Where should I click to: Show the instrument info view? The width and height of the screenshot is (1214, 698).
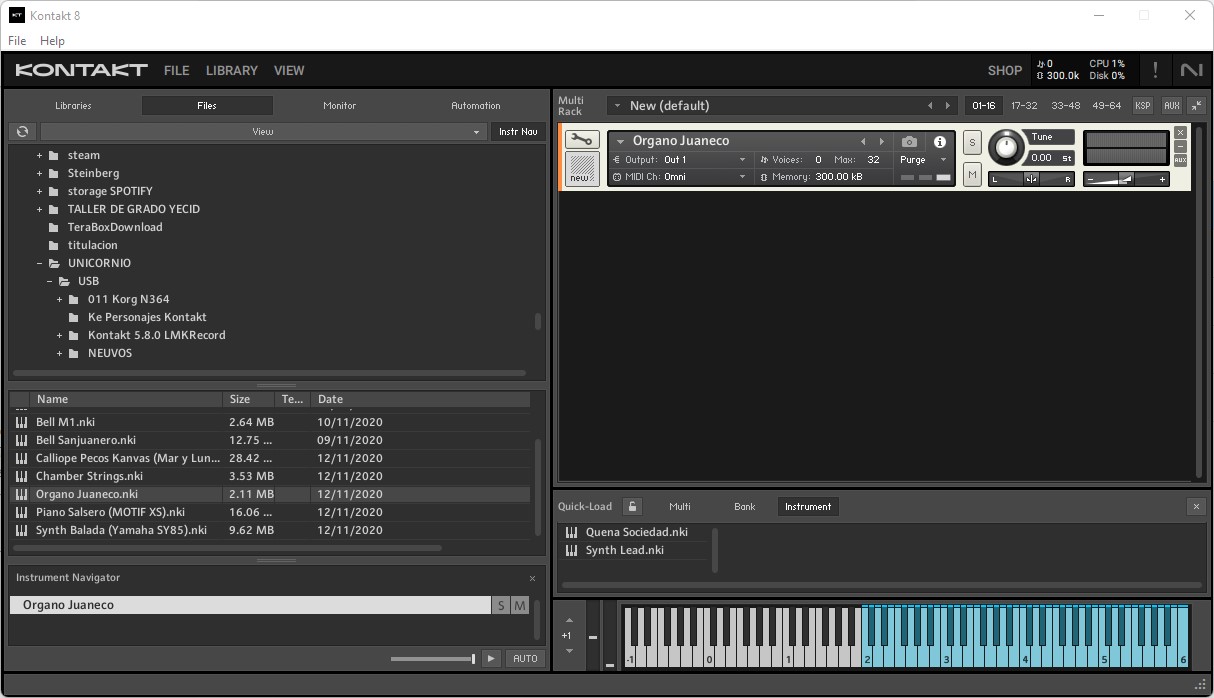pos(940,142)
